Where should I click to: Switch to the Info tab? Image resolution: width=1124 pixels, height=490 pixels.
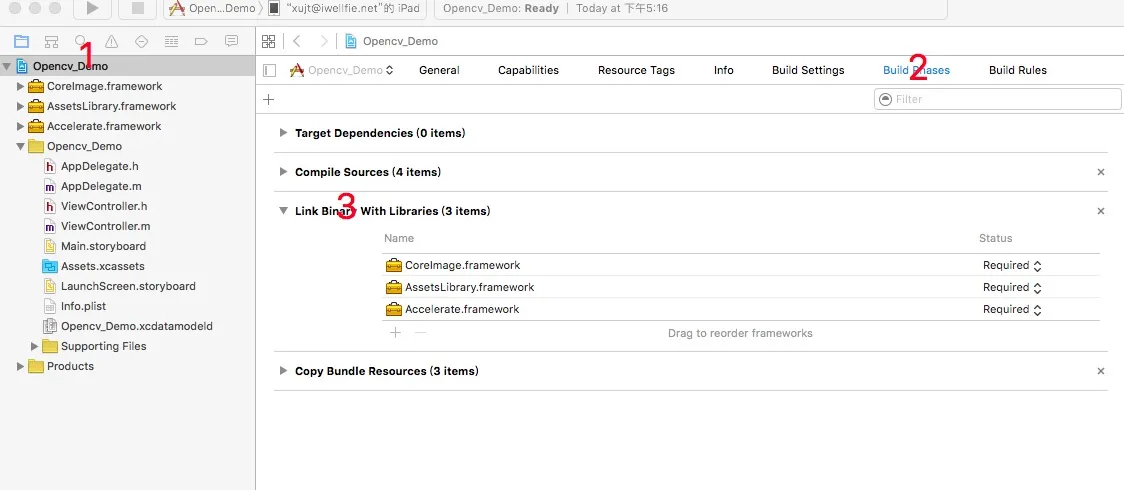coord(724,70)
